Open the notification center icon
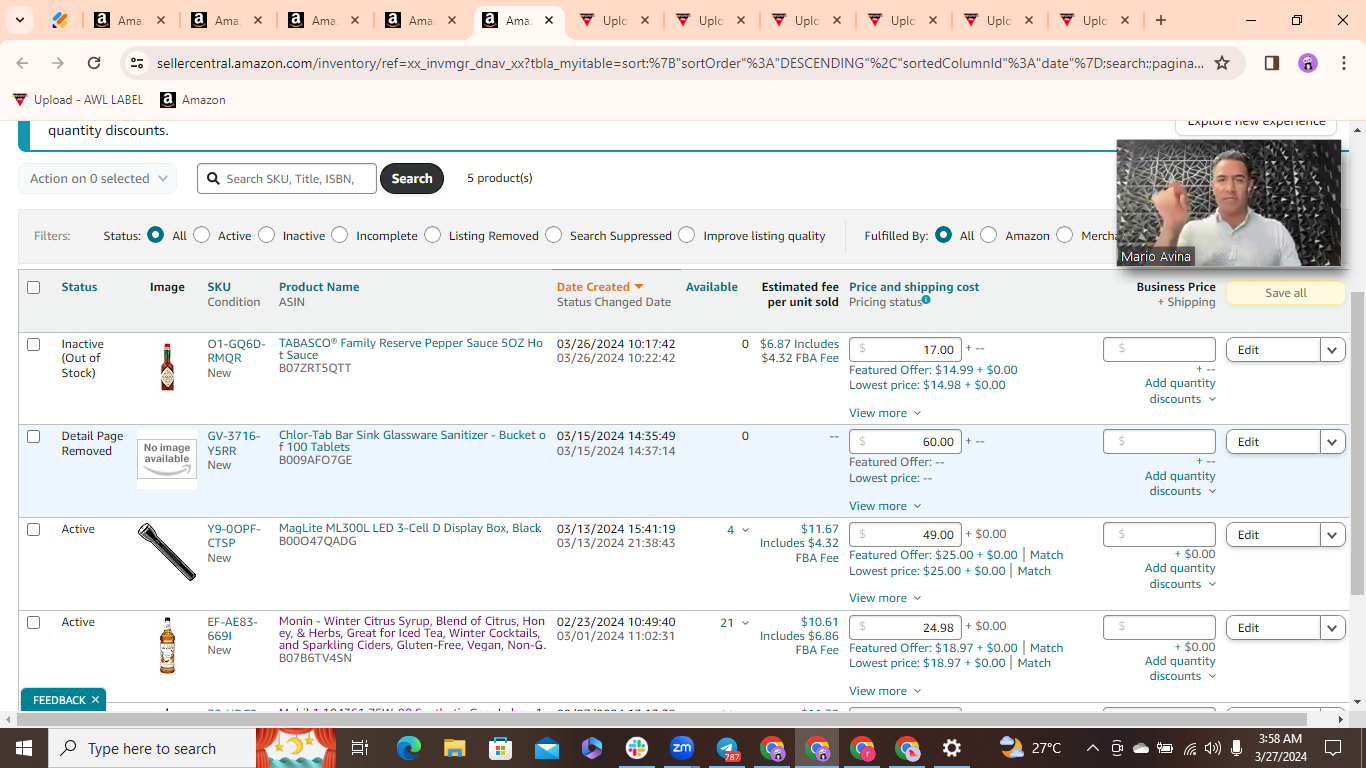Image resolution: width=1366 pixels, height=768 pixels. pos(1332,748)
